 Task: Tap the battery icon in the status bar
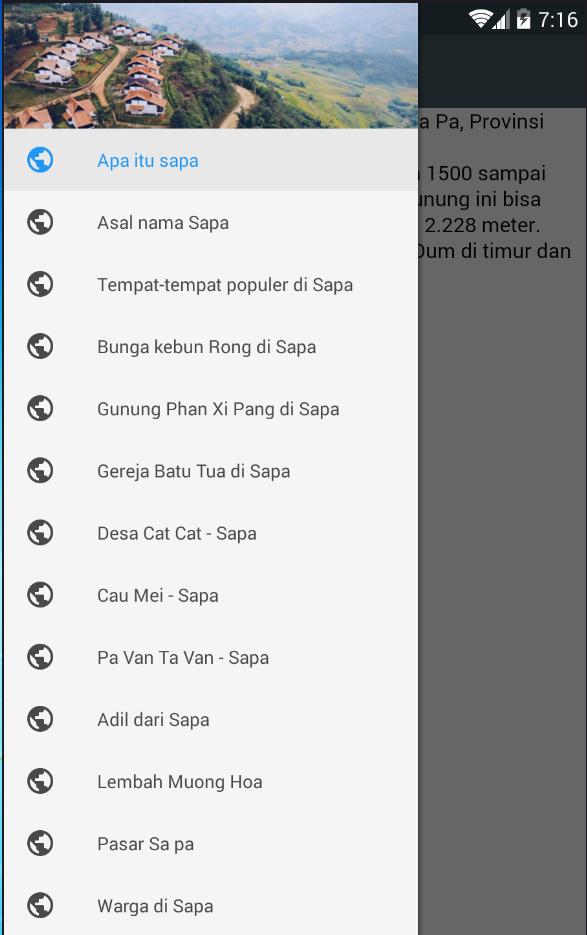[523, 19]
